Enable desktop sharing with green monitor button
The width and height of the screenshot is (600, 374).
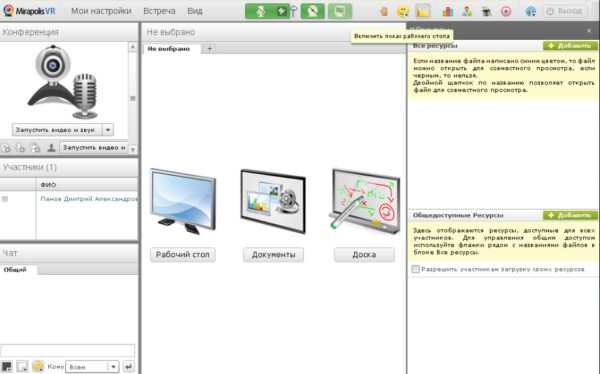(x=340, y=11)
